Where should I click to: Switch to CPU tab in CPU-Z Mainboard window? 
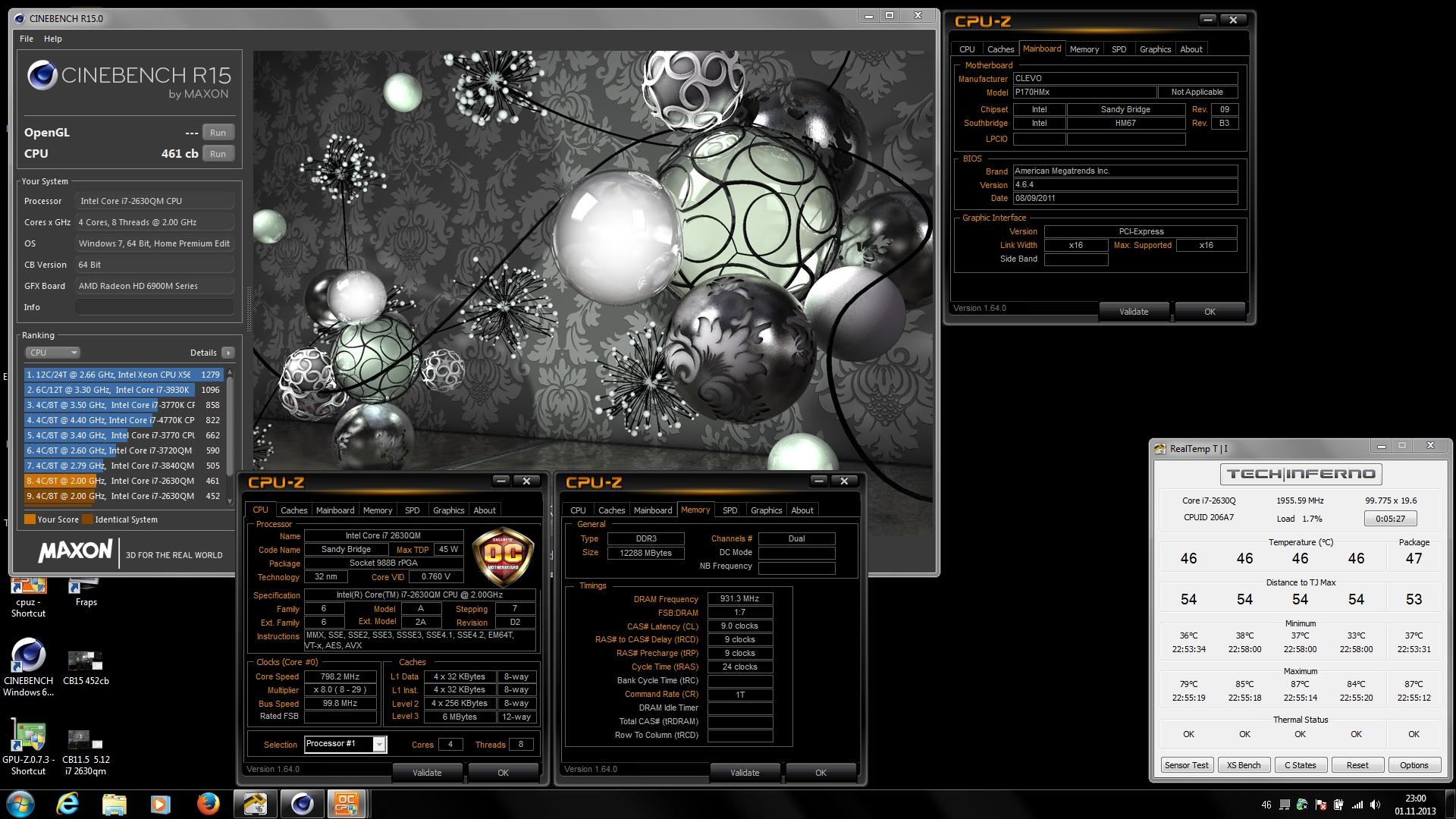[x=967, y=49]
